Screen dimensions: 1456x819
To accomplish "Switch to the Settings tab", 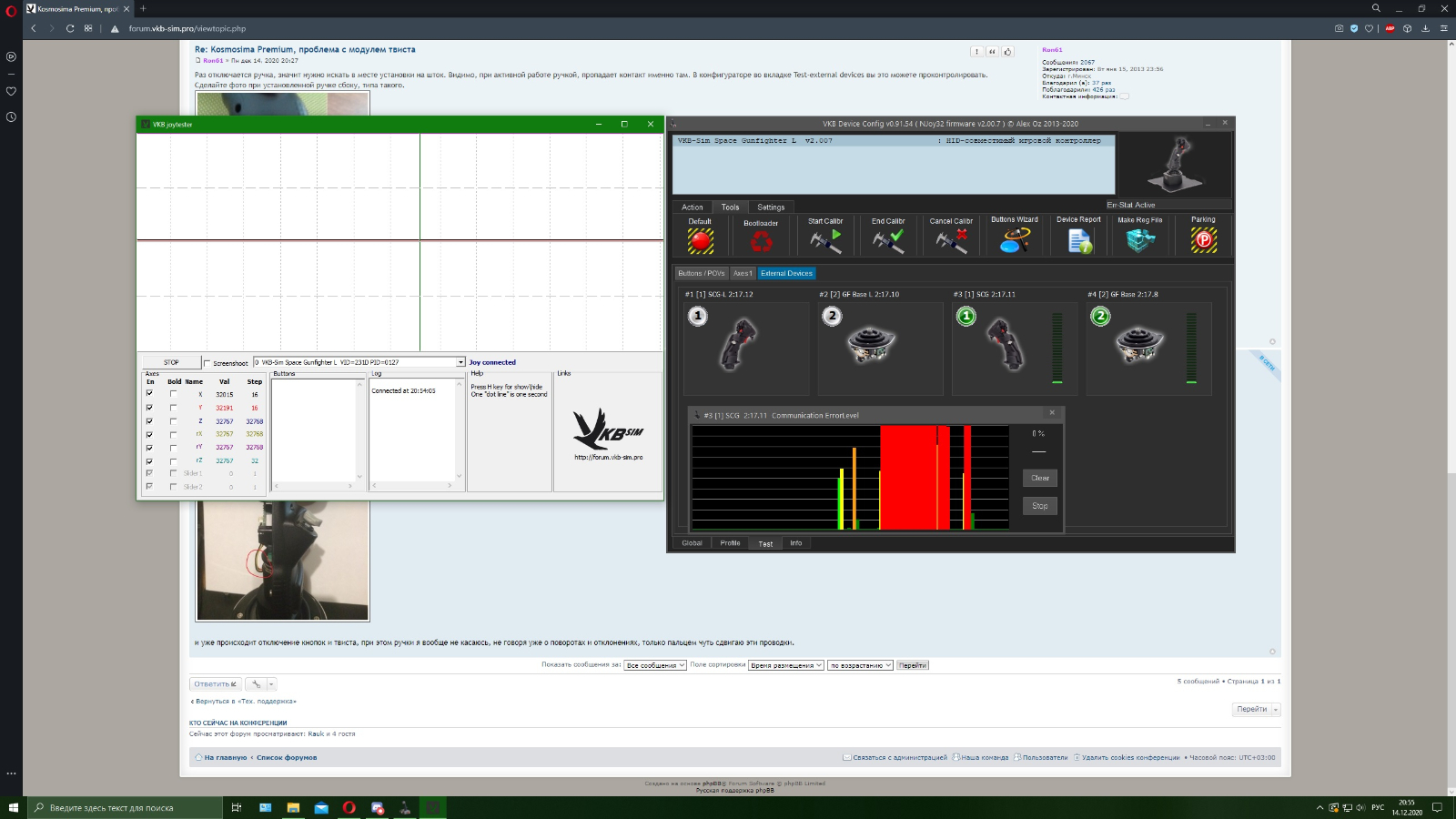I will point(771,207).
